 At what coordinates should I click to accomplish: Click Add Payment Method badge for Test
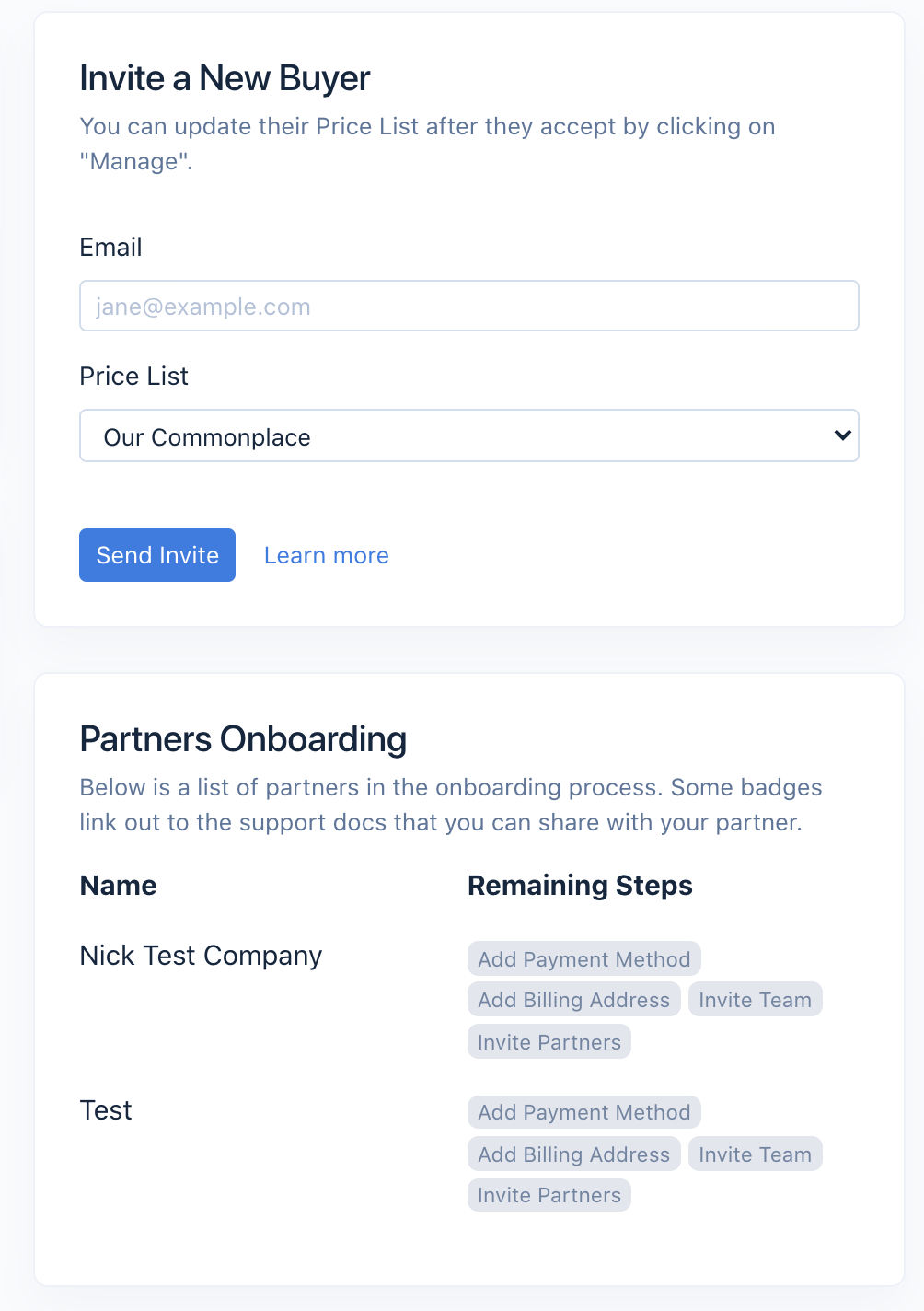coord(583,1112)
